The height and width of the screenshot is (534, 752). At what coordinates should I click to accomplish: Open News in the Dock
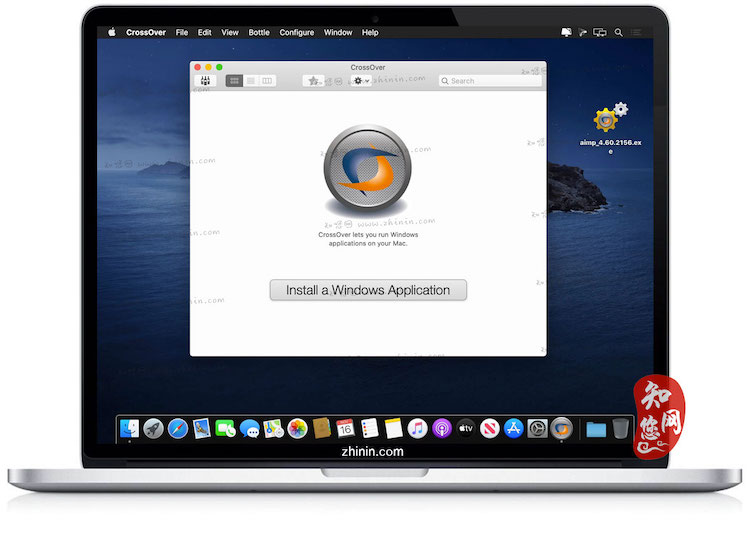tap(489, 428)
